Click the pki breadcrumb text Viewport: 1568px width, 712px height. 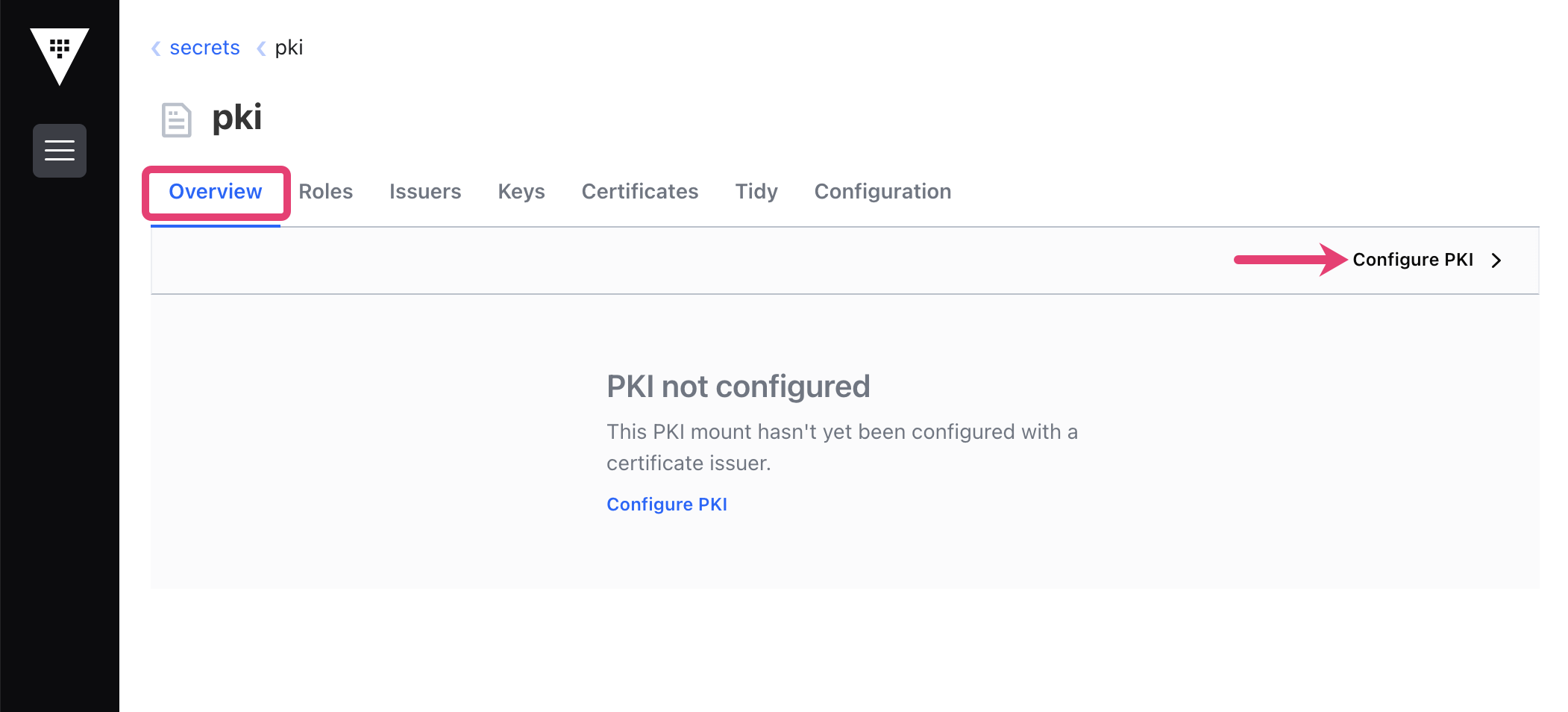click(289, 48)
